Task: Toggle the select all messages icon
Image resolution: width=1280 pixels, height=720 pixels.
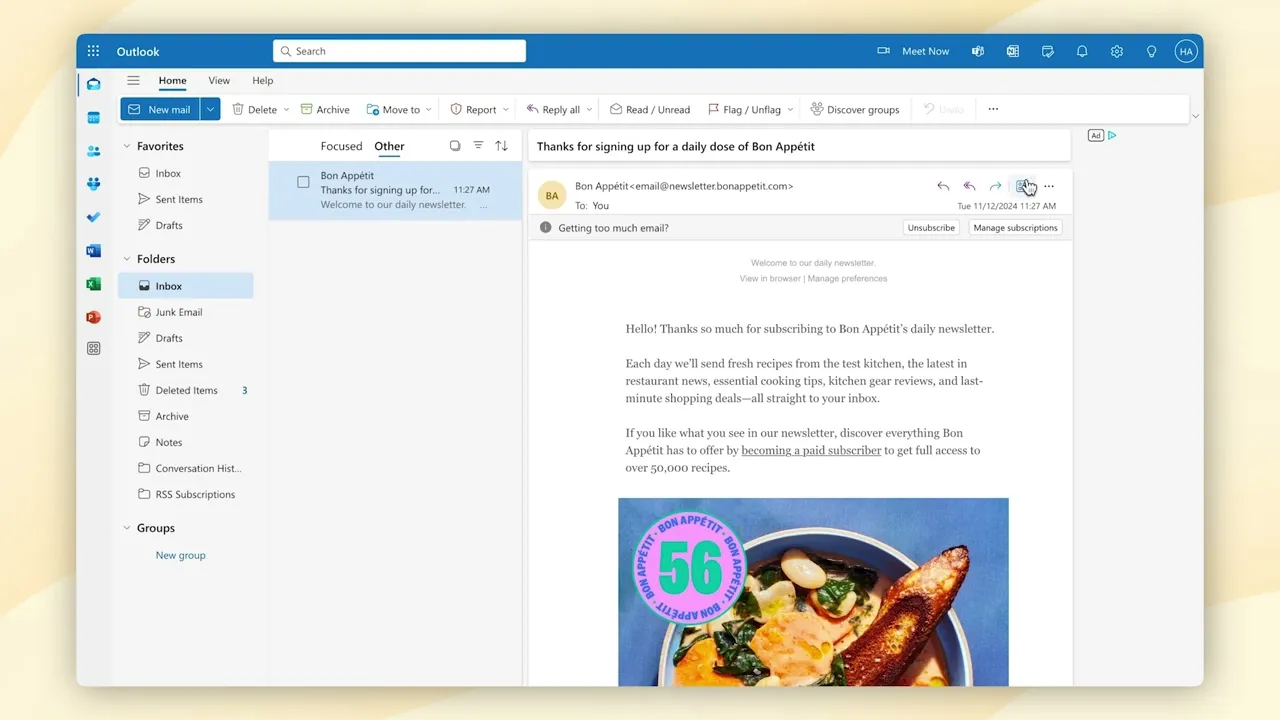Action: pyautogui.click(x=455, y=146)
